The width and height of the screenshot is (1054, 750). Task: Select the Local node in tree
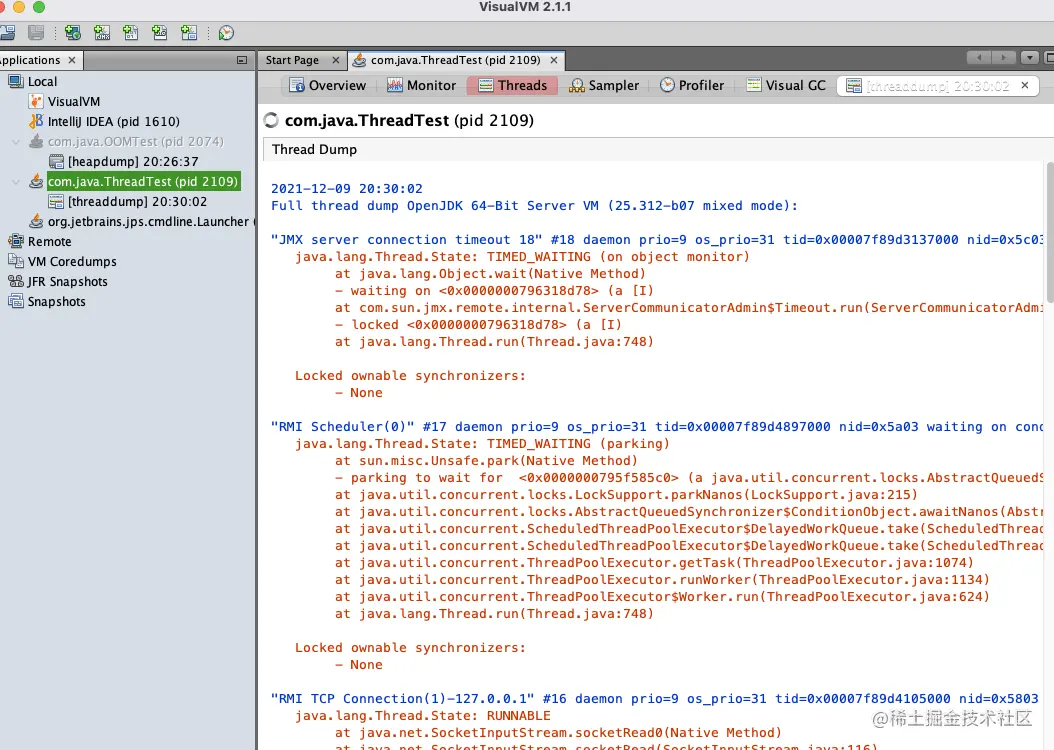tap(42, 82)
